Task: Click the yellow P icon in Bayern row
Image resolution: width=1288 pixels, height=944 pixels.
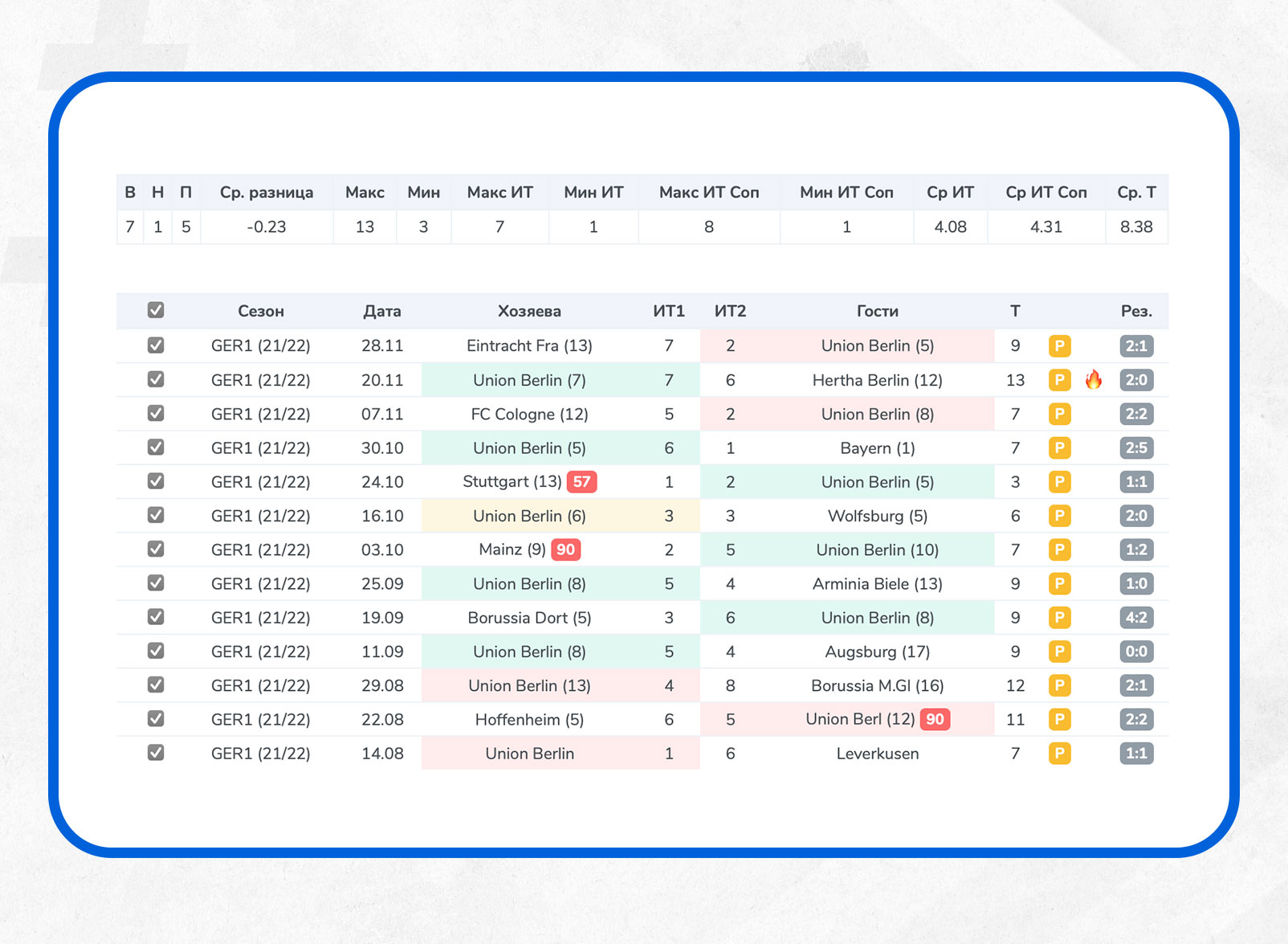Action: [x=1059, y=448]
